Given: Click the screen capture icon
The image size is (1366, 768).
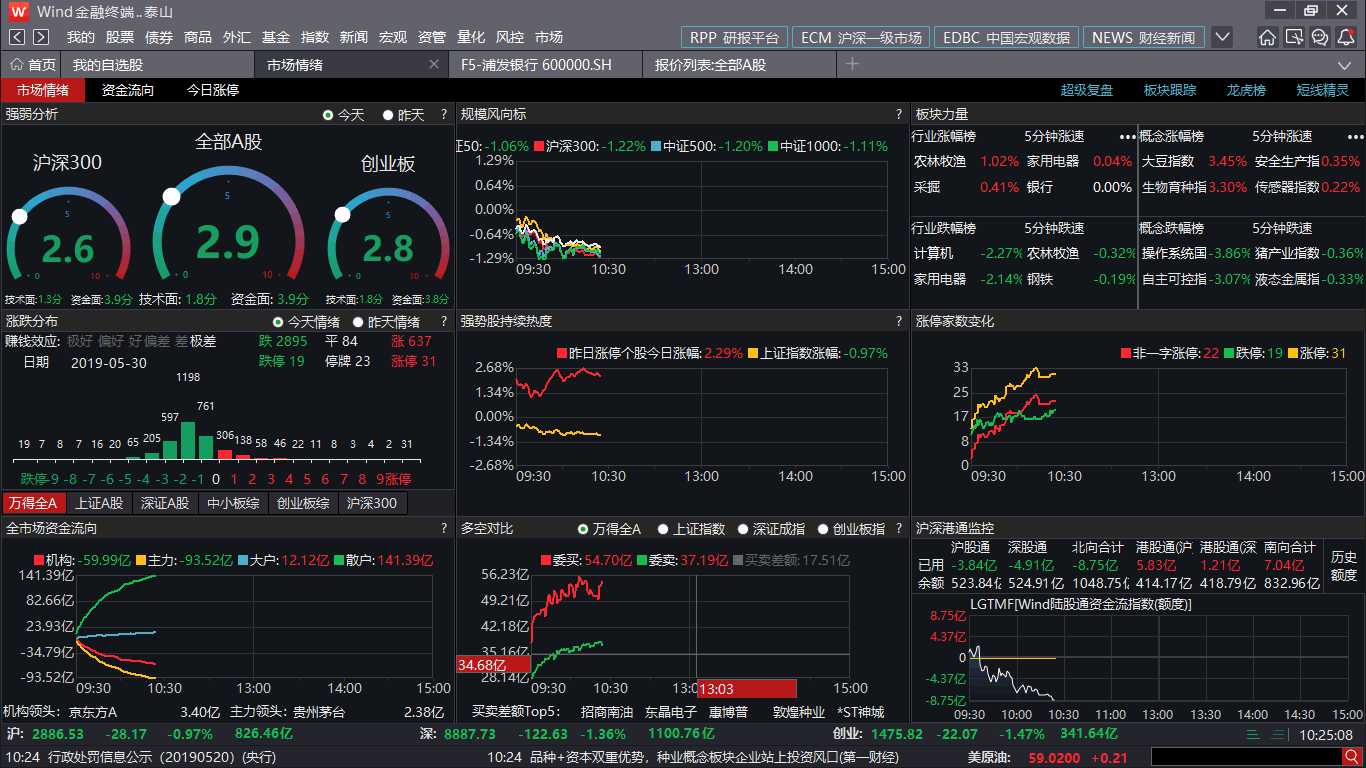Looking at the screenshot, I should (1293, 37).
